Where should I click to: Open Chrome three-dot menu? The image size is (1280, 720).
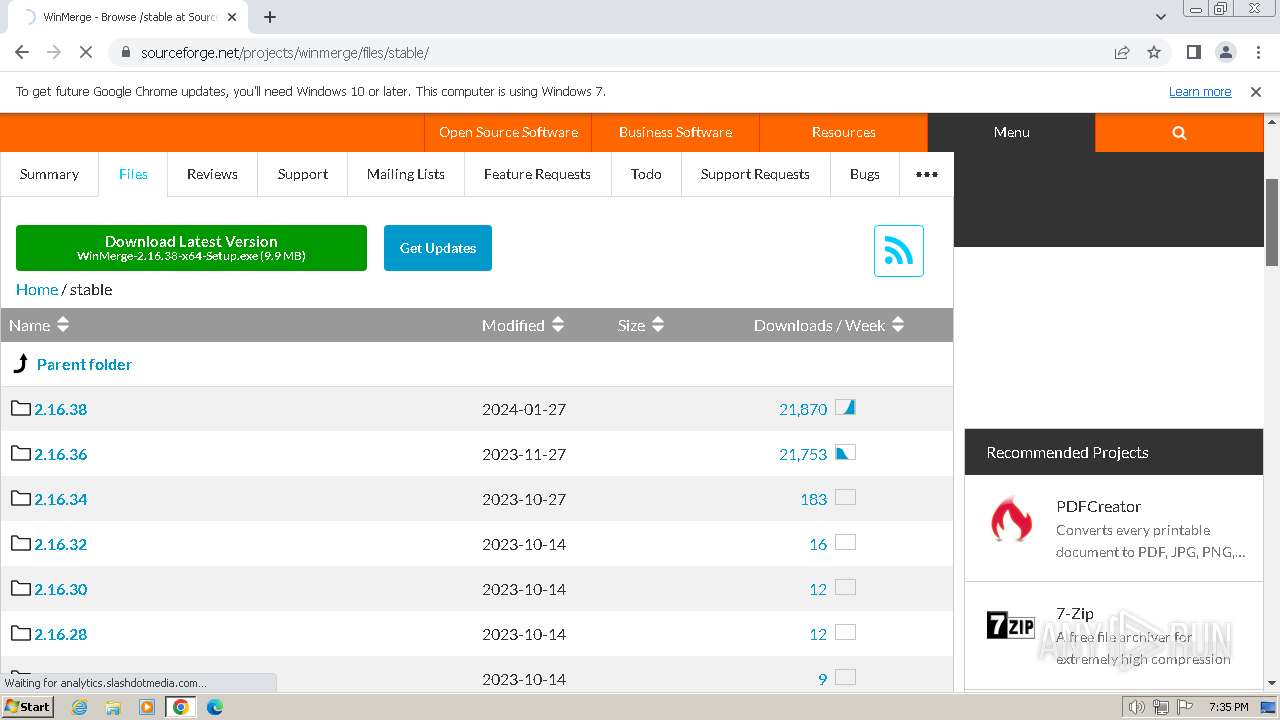coord(1258,52)
